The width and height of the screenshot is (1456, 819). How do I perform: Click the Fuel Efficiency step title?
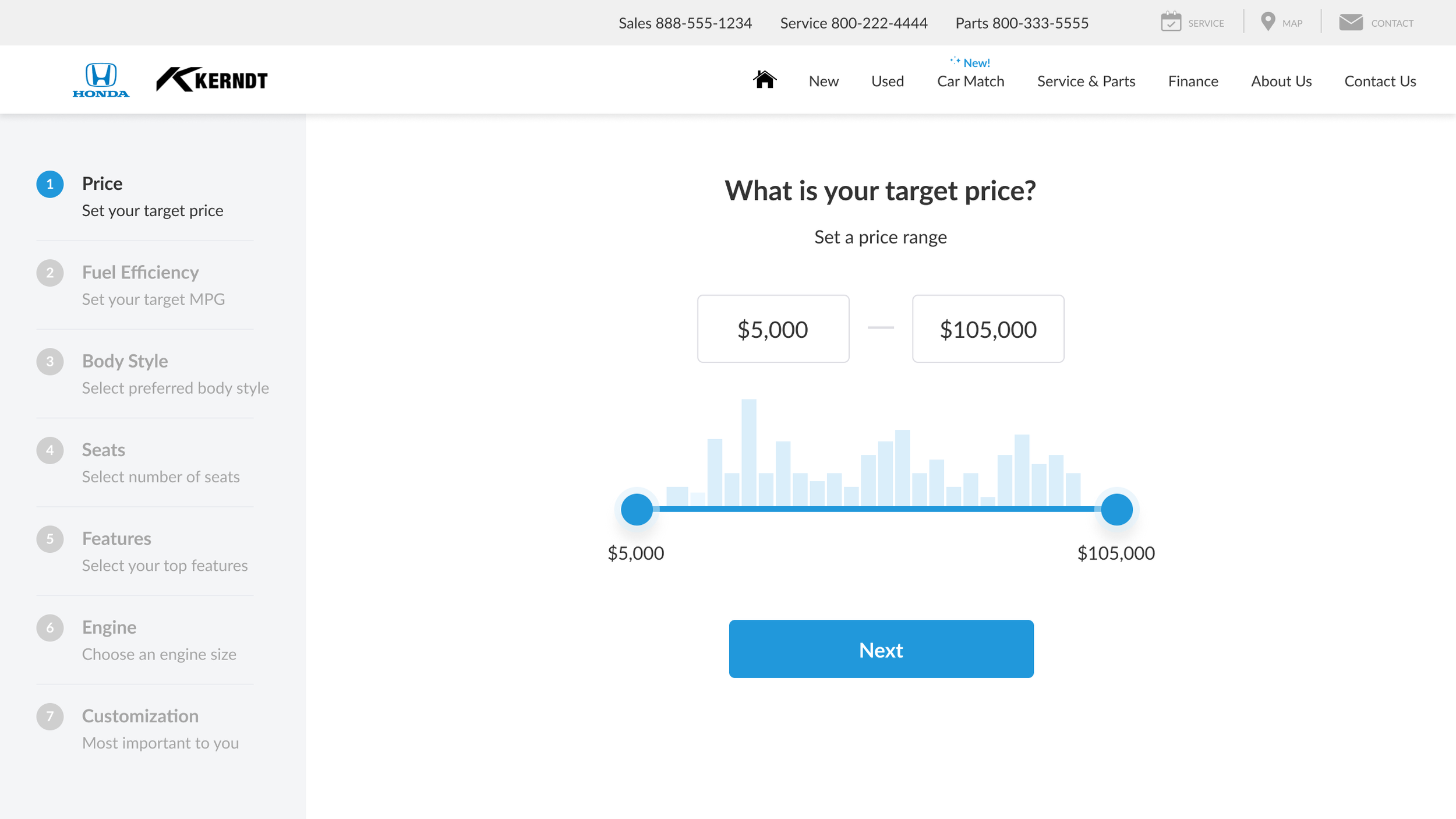click(x=140, y=272)
